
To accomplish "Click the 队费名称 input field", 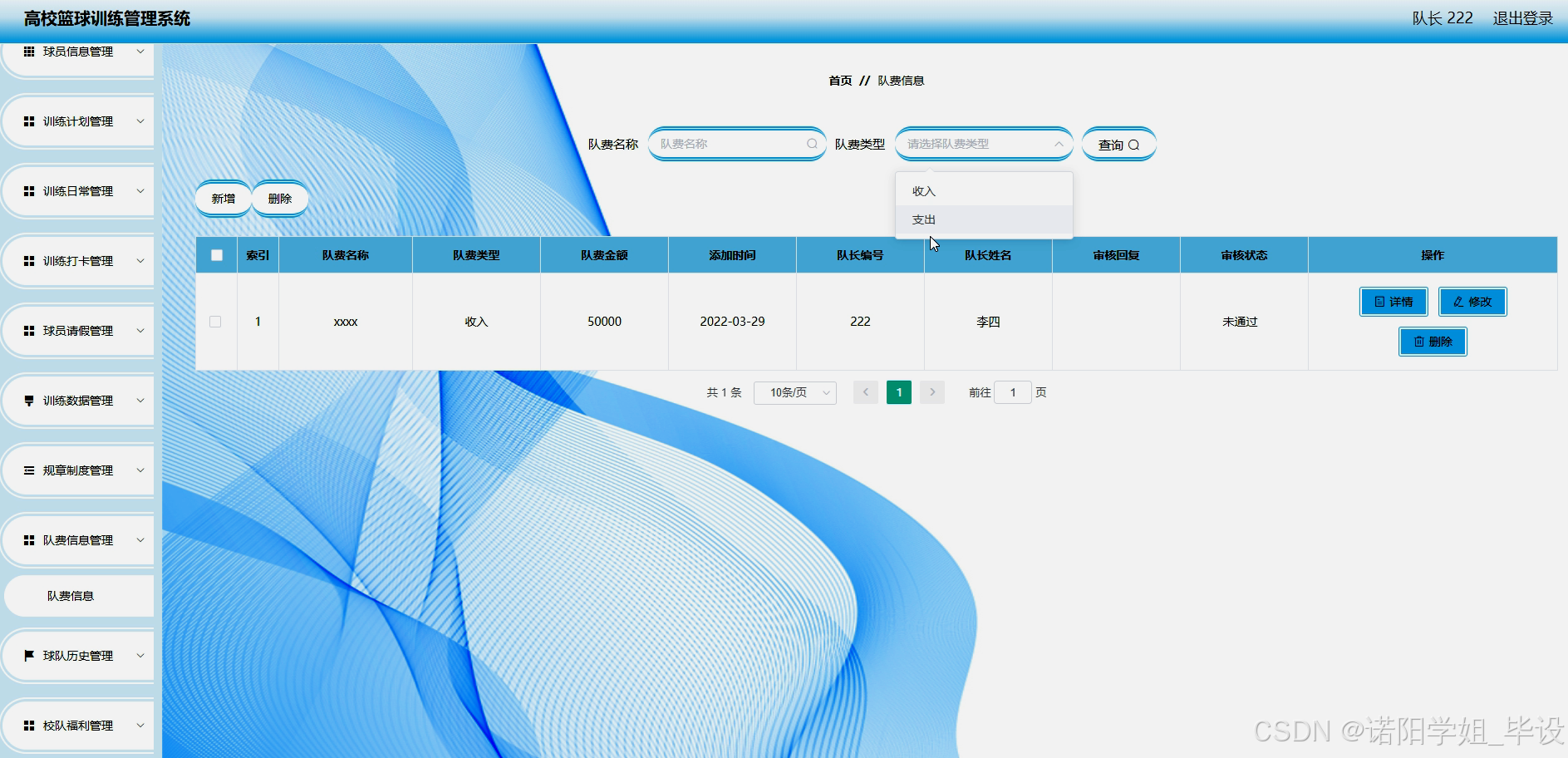I will 736,144.
